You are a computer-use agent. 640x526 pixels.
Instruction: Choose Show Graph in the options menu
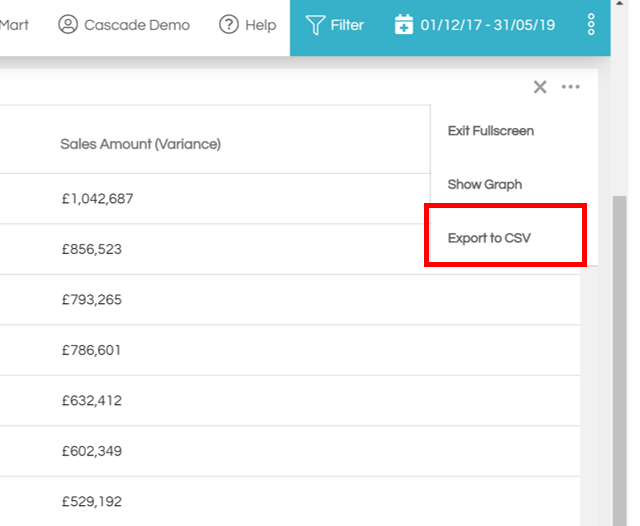pyautogui.click(x=484, y=185)
